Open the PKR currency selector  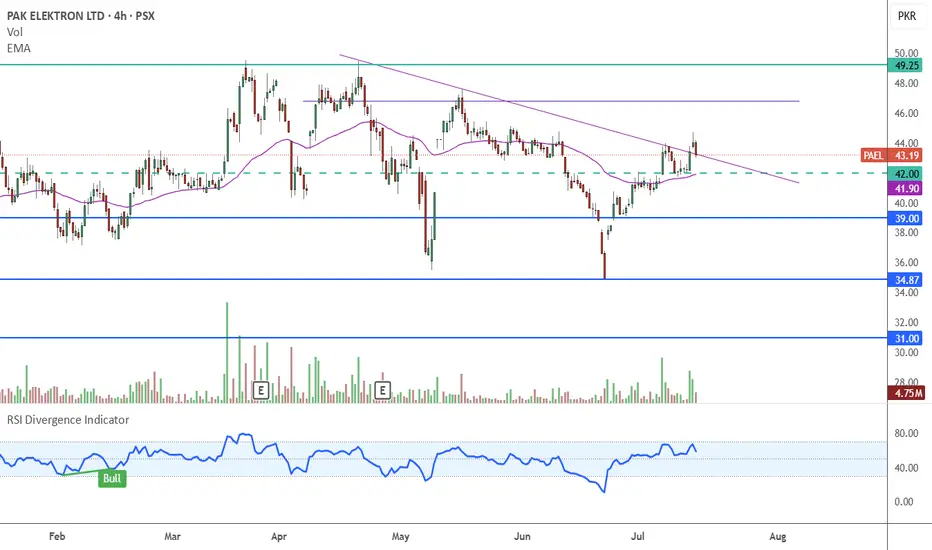906,16
